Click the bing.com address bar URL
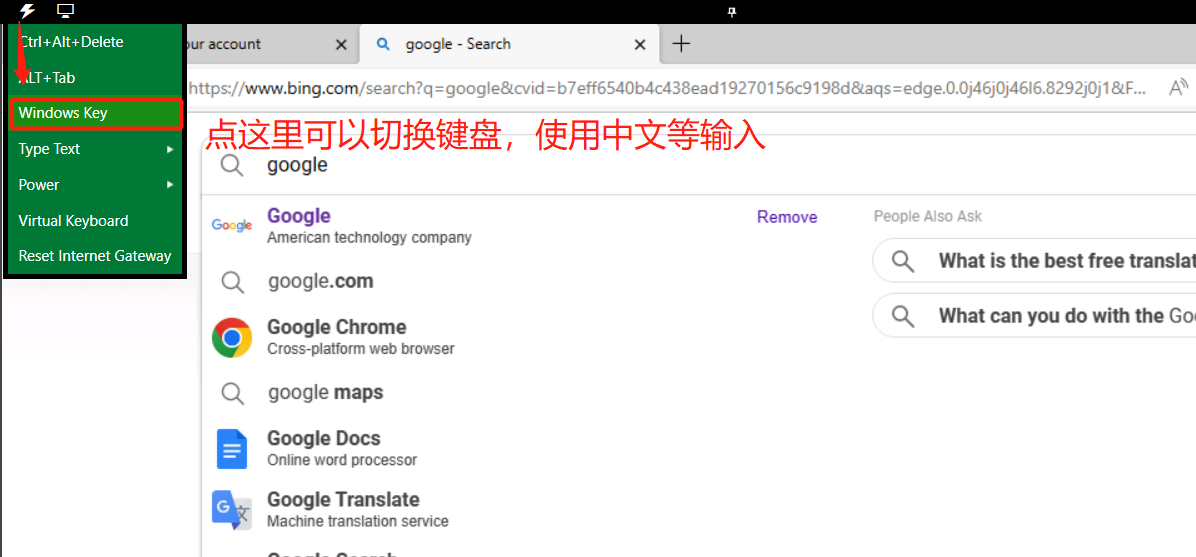The height and width of the screenshot is (557, 1196). [x=666, y=89]
